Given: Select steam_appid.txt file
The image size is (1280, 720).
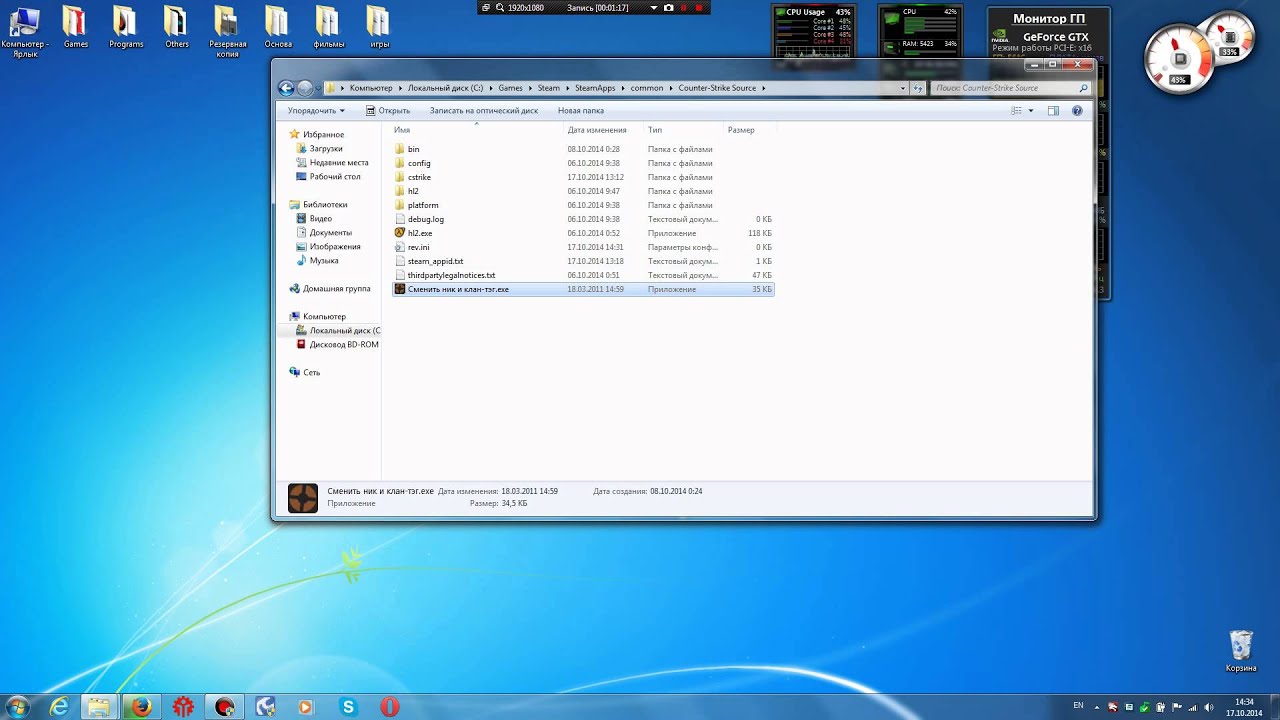Looking at the screenshot, I should (x=435, y=261).
